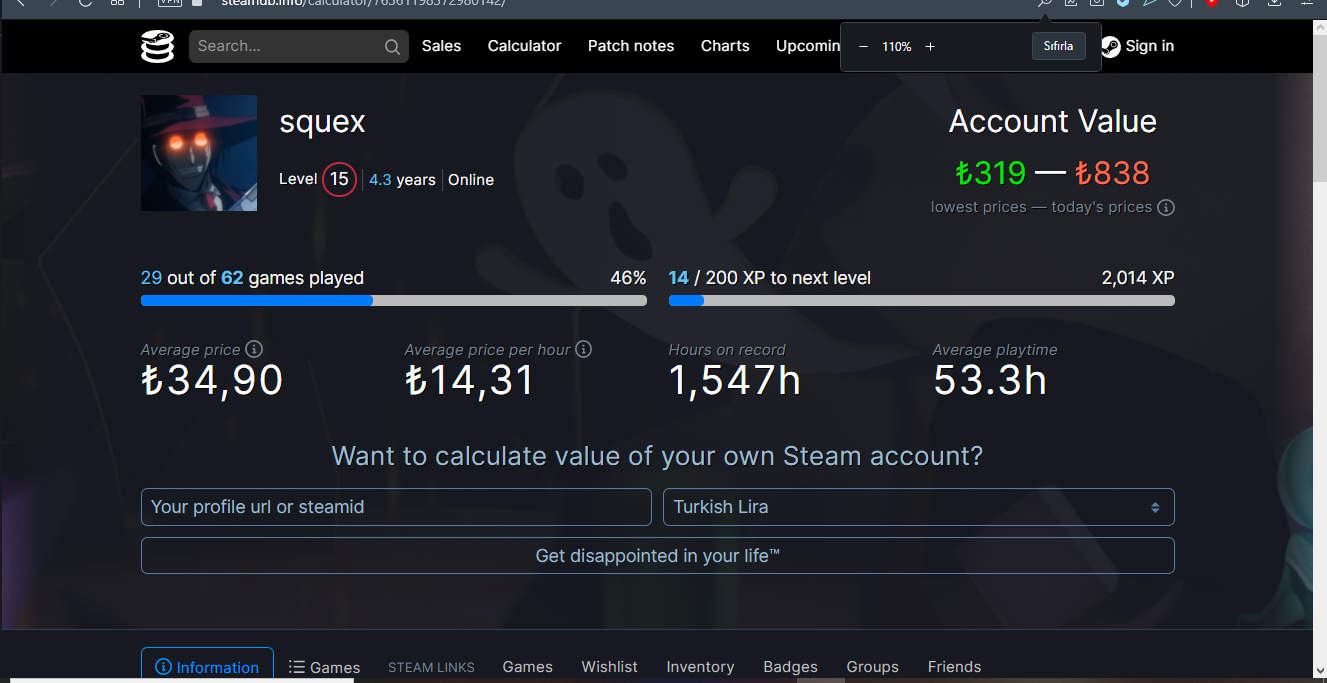This screenshot has height=683, width=1327.
Task: Open the Steam Games link
Action: 527,667
